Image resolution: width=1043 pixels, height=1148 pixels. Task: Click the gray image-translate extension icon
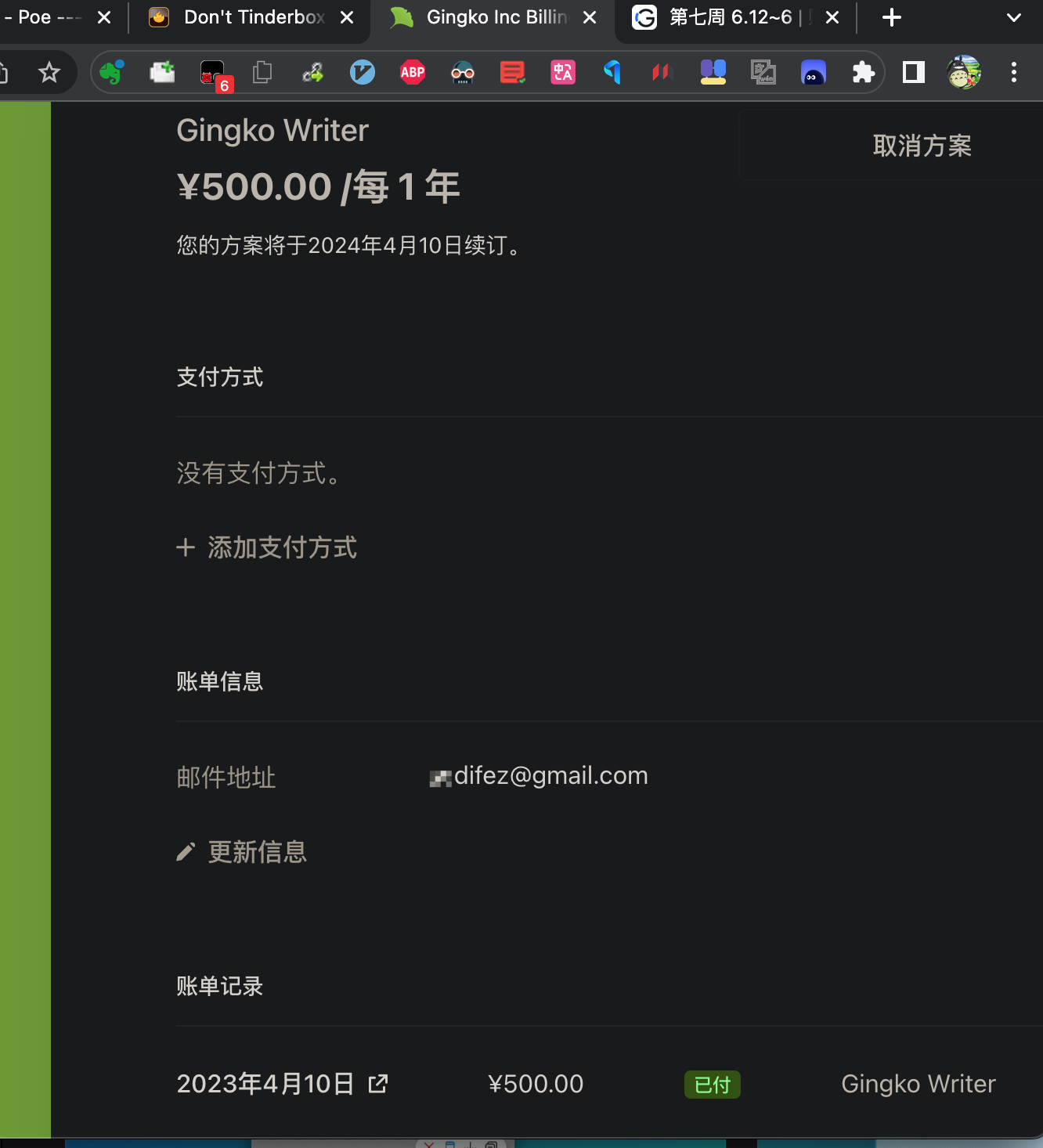coord(763,73)
